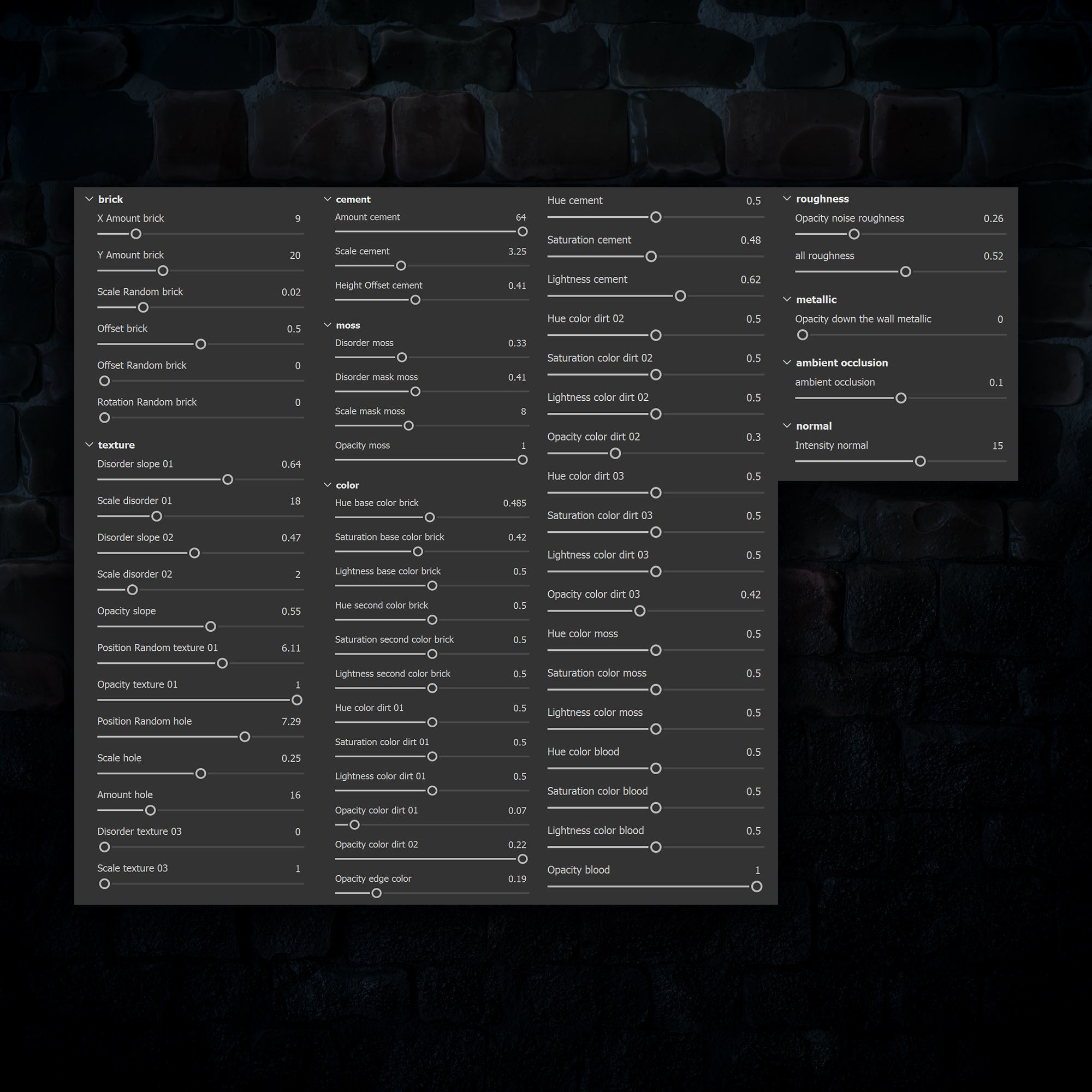Click the Hue base color brick value 0.485
Screen dimensions: 1092x1092
(x=514, y=503)
